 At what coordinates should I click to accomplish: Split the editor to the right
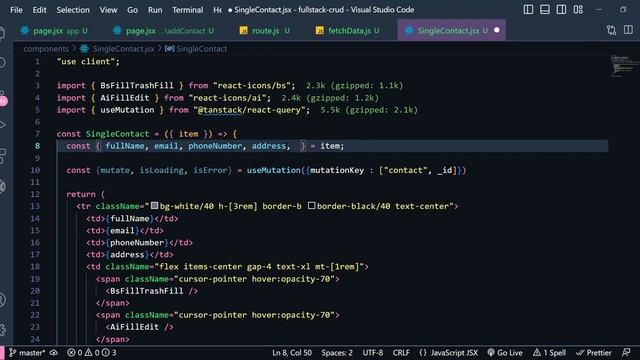[628, 30]
